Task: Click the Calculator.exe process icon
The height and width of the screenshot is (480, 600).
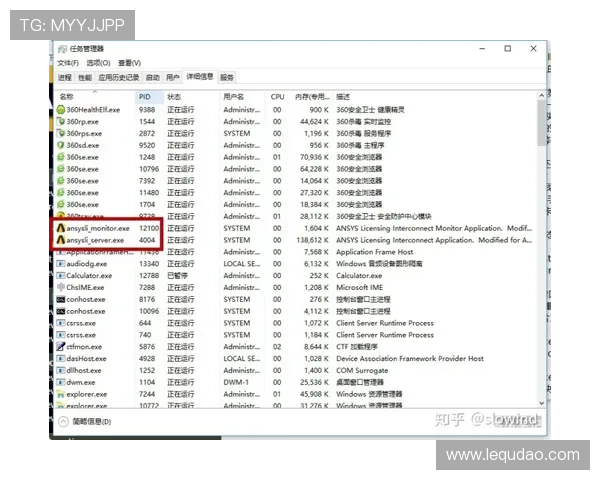Action: coord(60,276)
